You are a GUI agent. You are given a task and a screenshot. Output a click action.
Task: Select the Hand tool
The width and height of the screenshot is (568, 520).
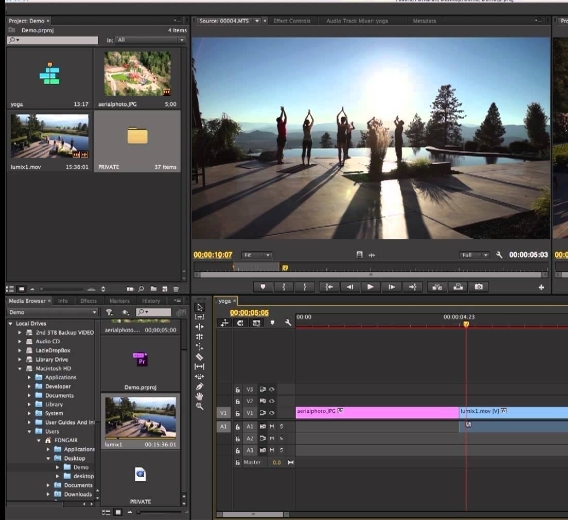[200, 396]
